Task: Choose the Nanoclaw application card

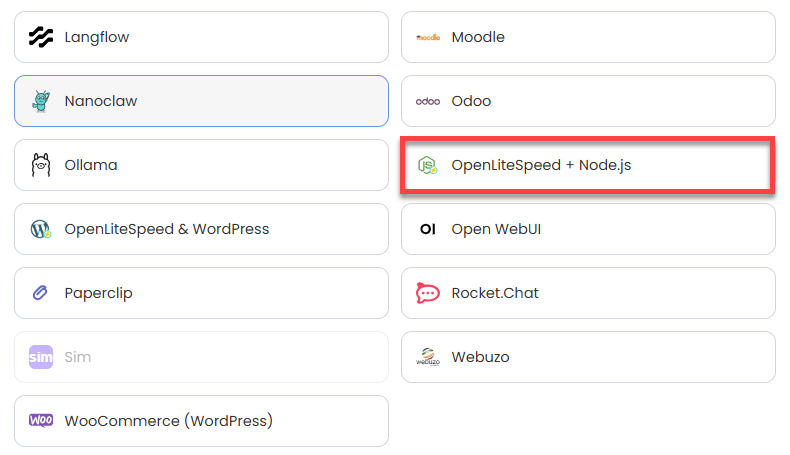Action: [202, 101]
